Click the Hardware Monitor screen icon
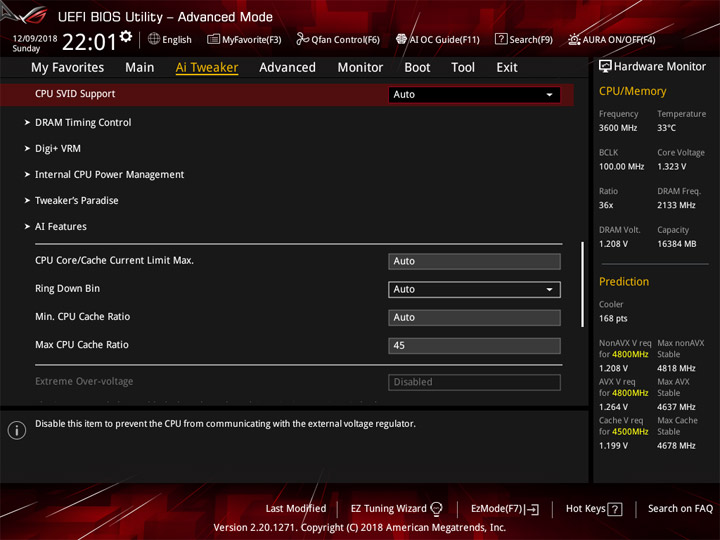This screenshot has width=720, height=540. [605, 66]
